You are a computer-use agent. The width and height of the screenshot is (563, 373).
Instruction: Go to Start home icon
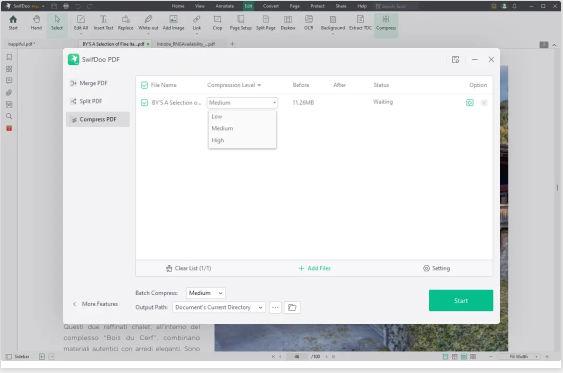pos(13,23)
